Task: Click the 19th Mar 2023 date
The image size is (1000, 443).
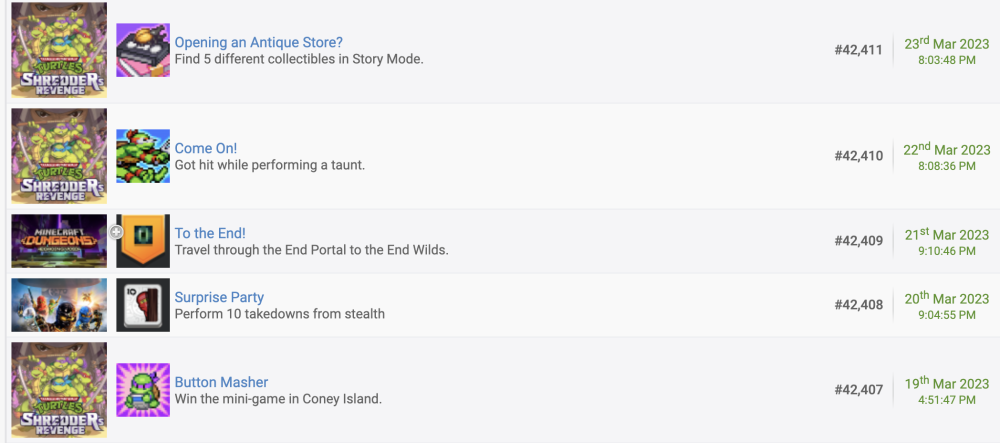Action: coord(947,383)
